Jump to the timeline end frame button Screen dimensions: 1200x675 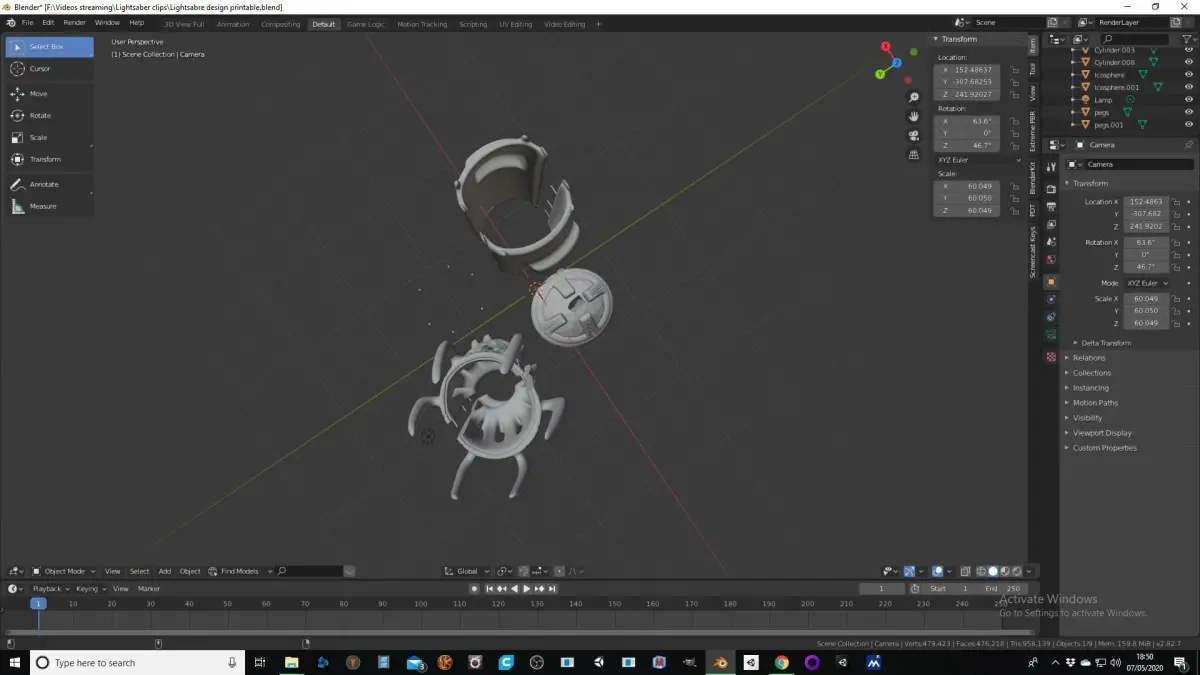[552, 589]
